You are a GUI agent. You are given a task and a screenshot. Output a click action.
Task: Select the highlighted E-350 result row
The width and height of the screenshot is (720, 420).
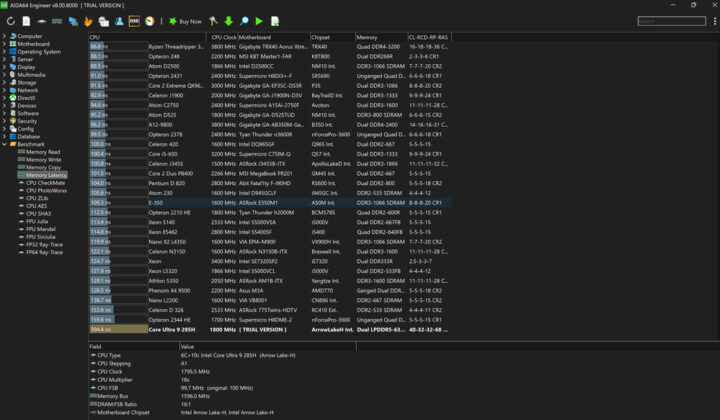[x=270, y=202]
